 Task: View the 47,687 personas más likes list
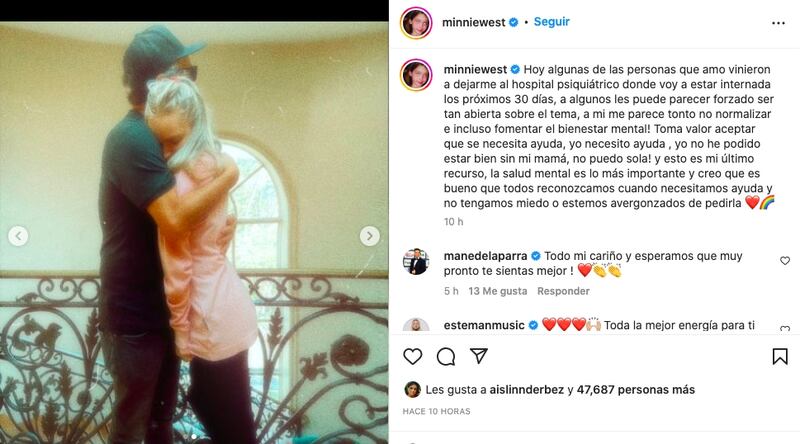pyautogui.click(x=636, y=389)
